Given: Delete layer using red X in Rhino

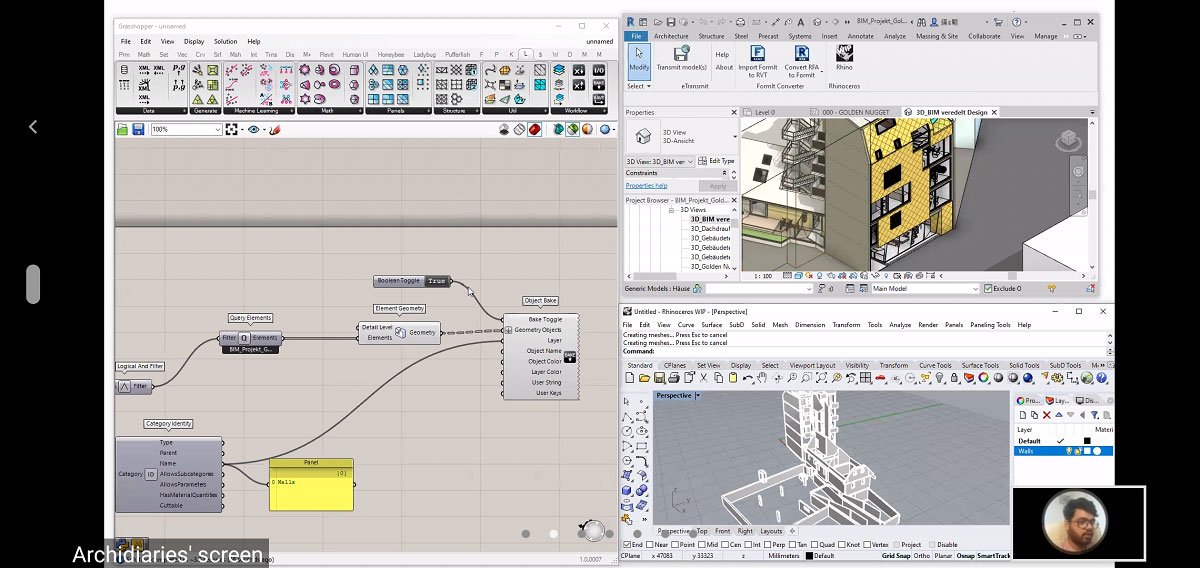Looking at the screenshot, I should coord(1047,415).
